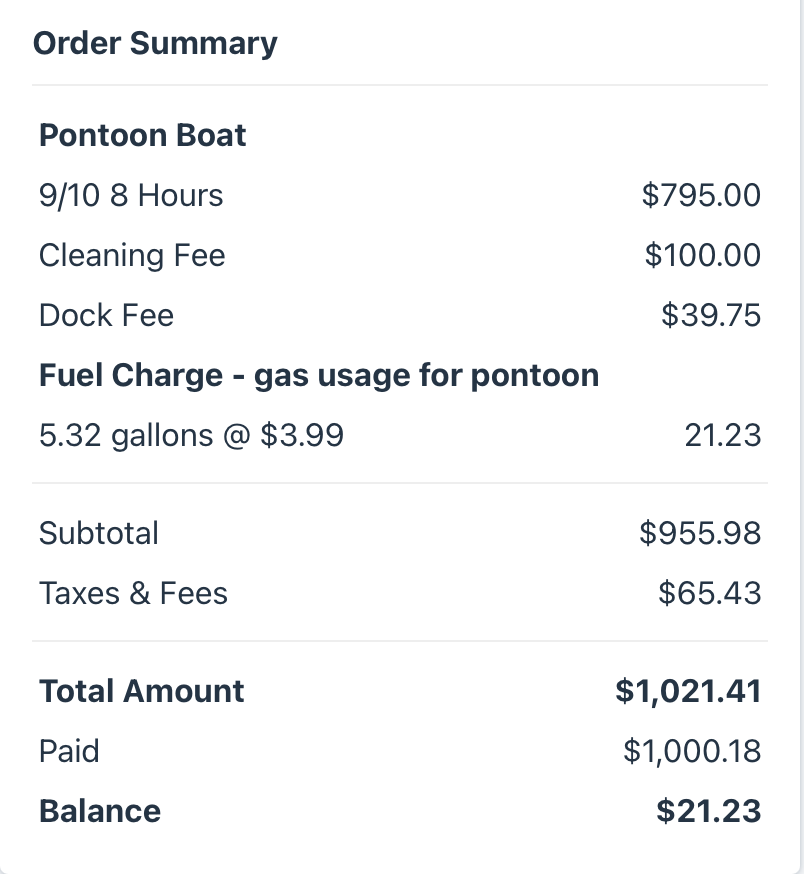804x874 pixels.
Task: Click the $1,021.41 total value
Action: [x=688, y=691]
